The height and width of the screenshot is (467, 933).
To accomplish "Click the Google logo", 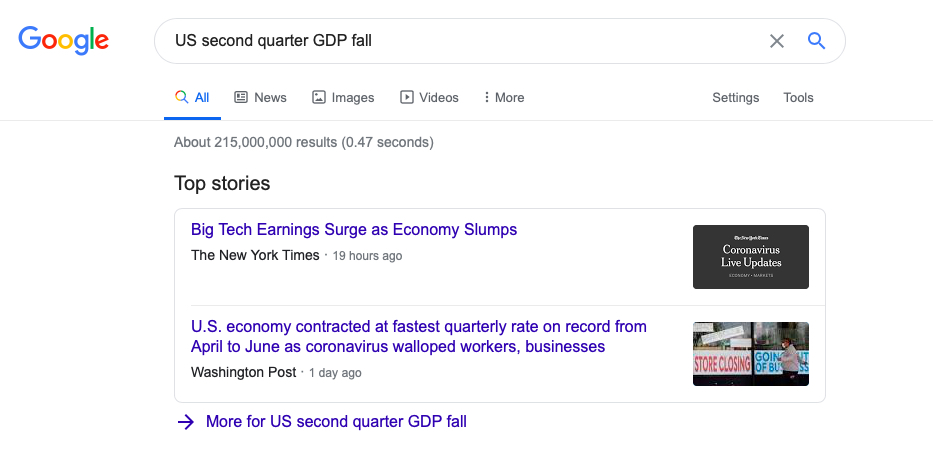I will pos(63,40).
